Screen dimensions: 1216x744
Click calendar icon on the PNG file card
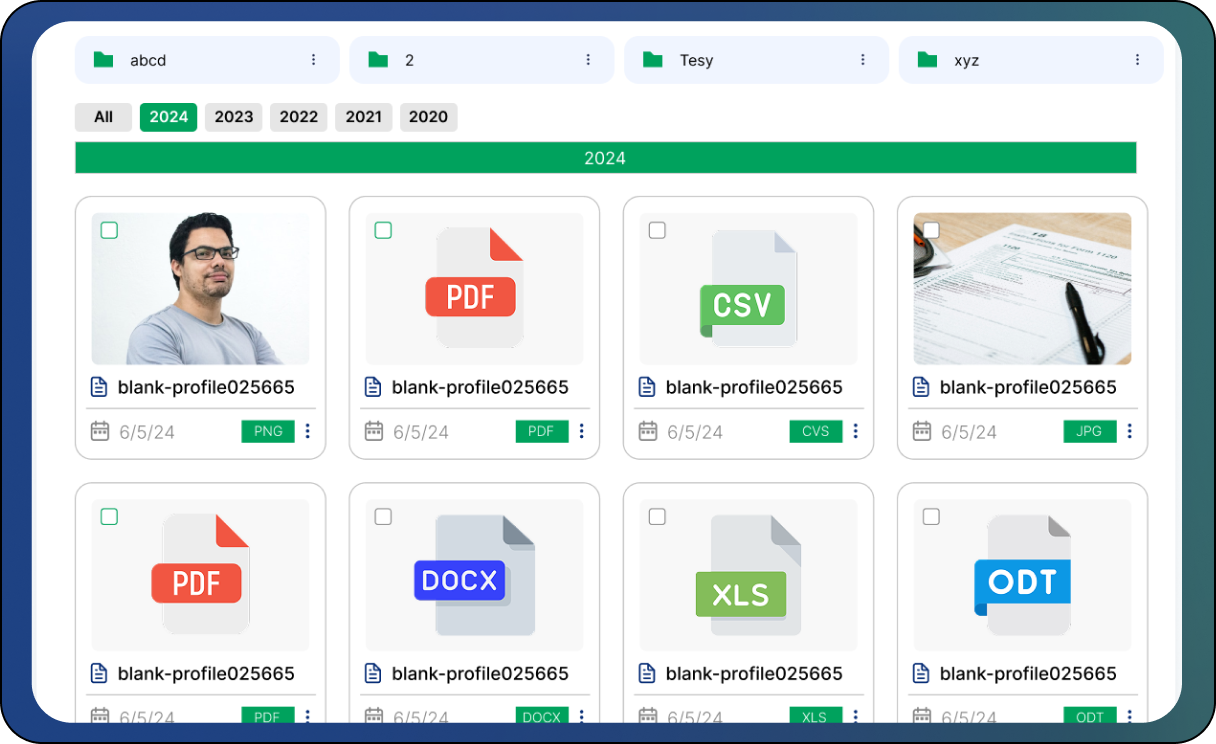100,431
